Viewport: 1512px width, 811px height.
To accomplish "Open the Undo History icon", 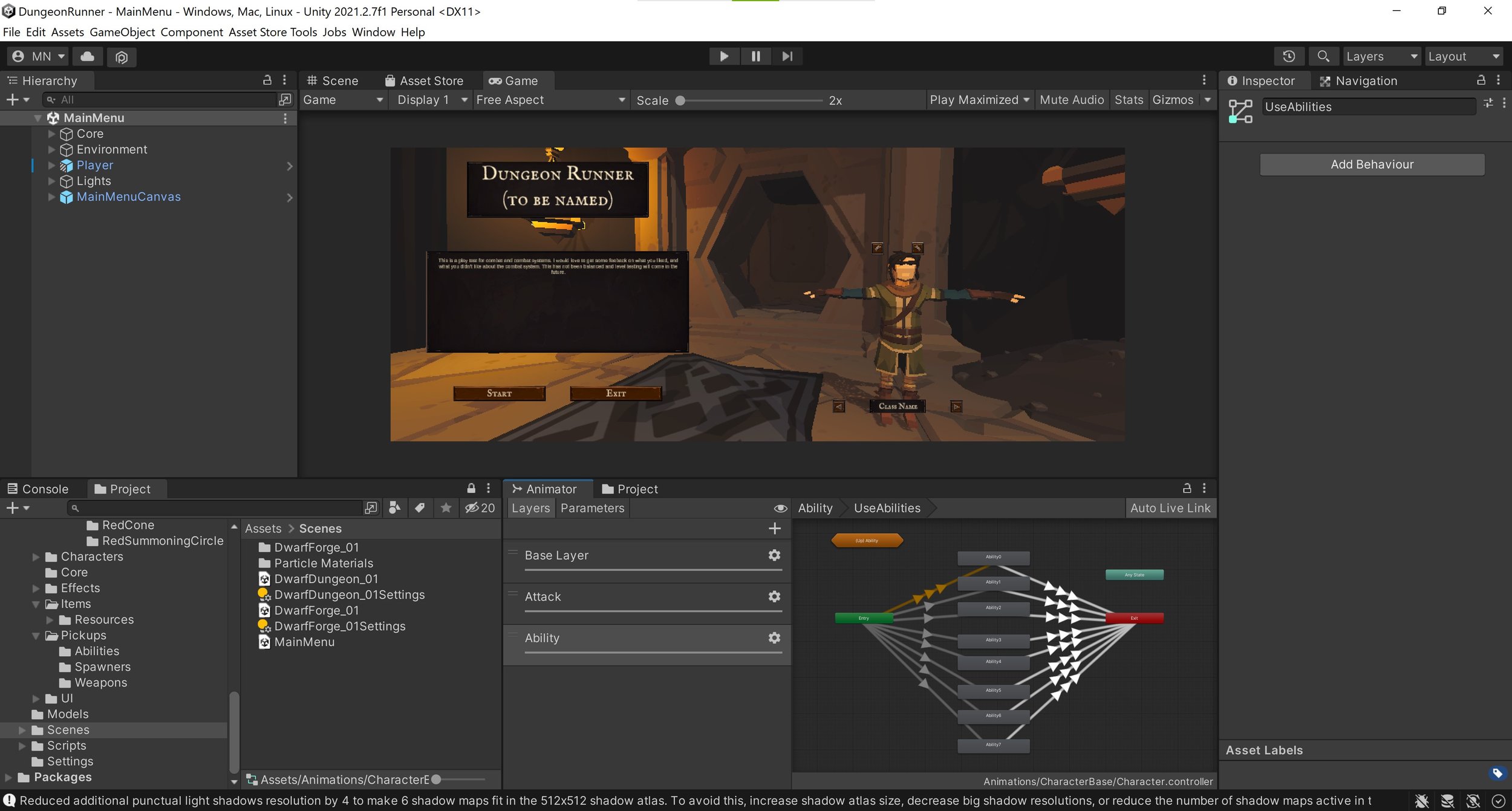I will 1289,56.
